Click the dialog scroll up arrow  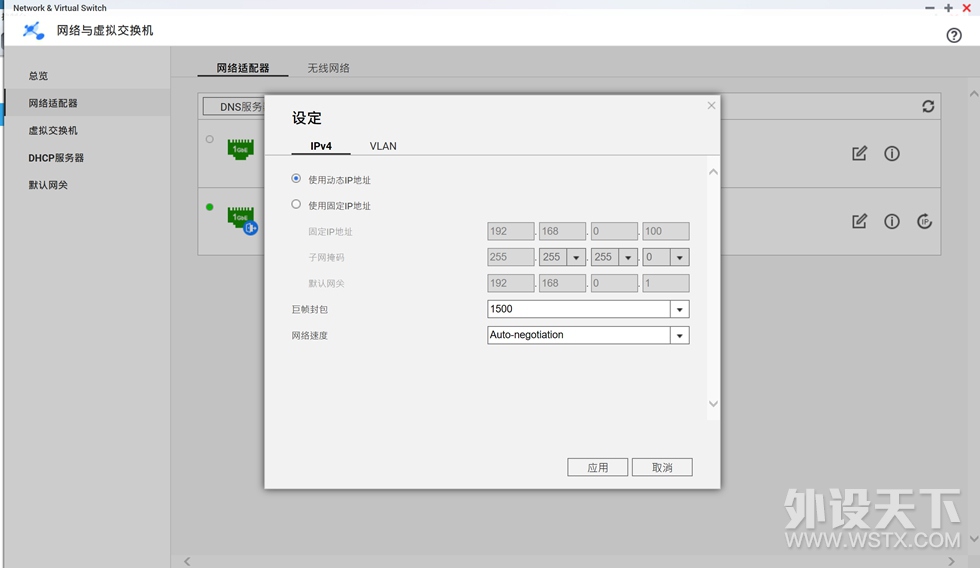[713, 172]
